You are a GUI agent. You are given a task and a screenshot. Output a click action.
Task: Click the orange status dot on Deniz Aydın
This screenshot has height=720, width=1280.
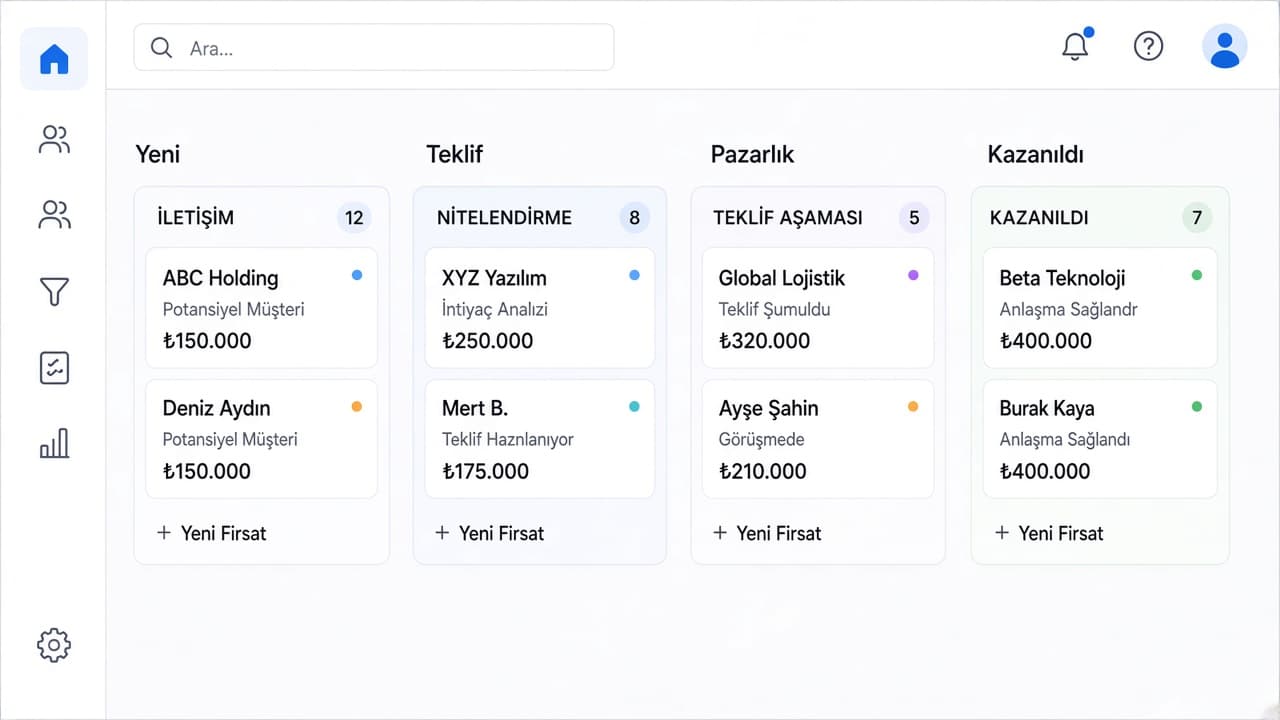point(357,406)
